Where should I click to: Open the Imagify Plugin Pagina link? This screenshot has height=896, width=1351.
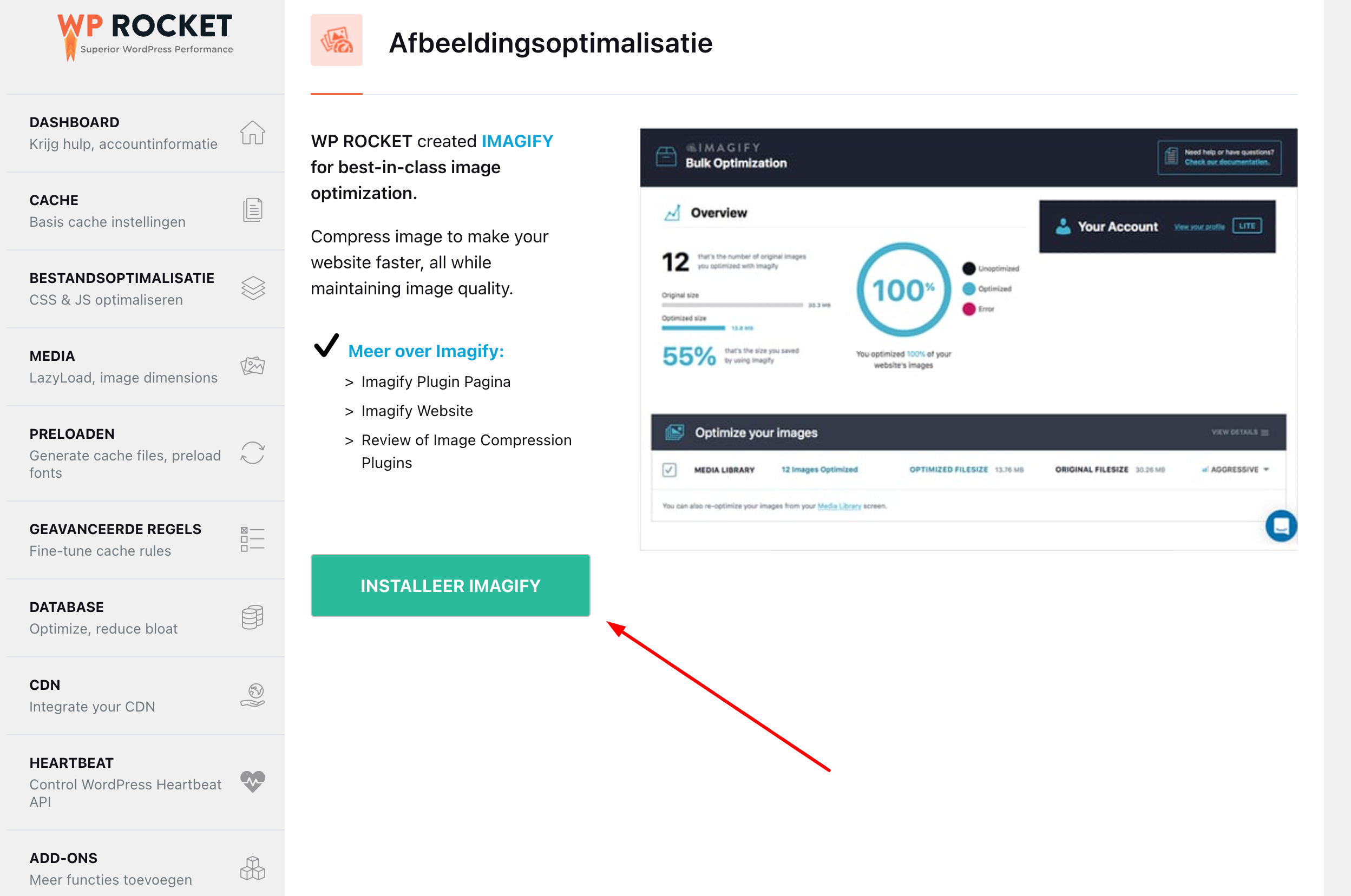click(x=436, y=381)
